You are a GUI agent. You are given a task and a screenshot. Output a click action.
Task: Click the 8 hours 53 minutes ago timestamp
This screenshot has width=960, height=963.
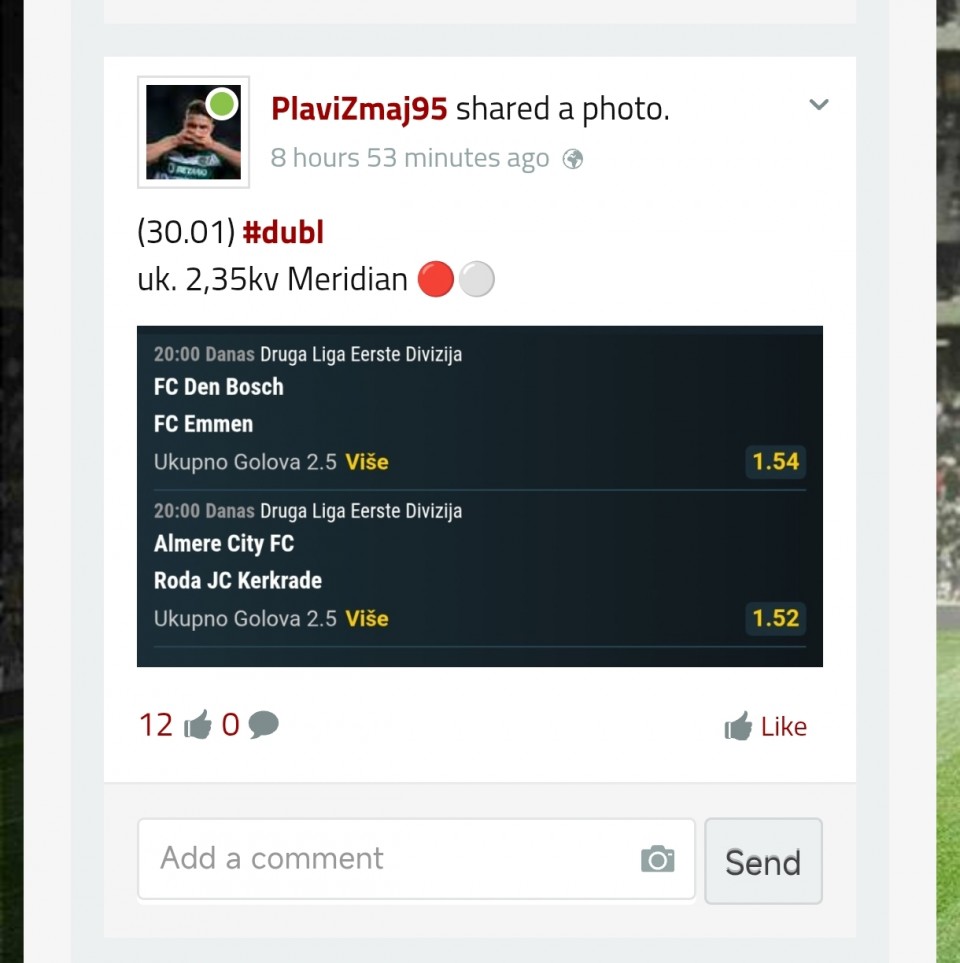410,158
